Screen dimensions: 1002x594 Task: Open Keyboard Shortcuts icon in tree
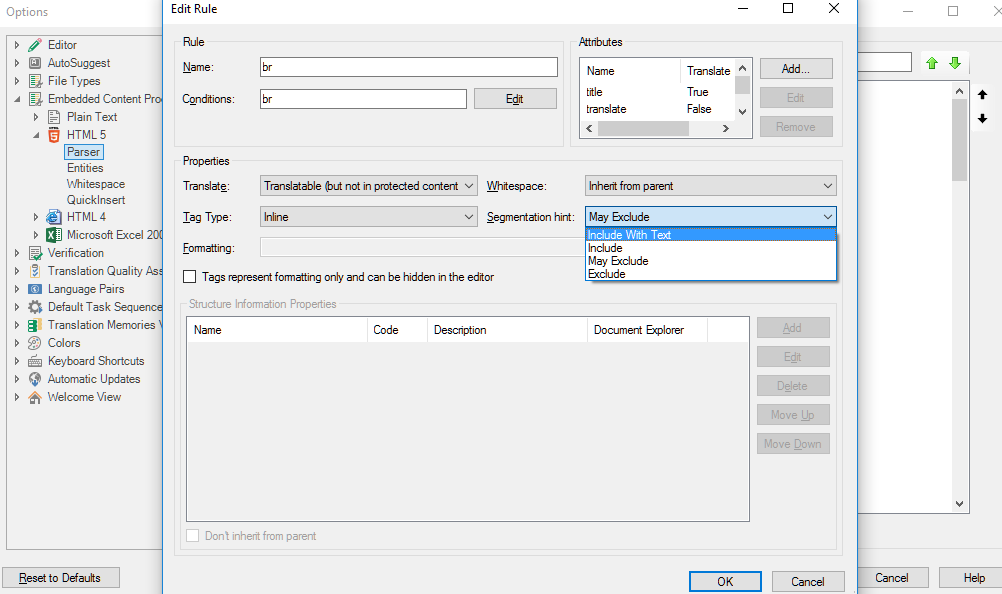[35, 361]
